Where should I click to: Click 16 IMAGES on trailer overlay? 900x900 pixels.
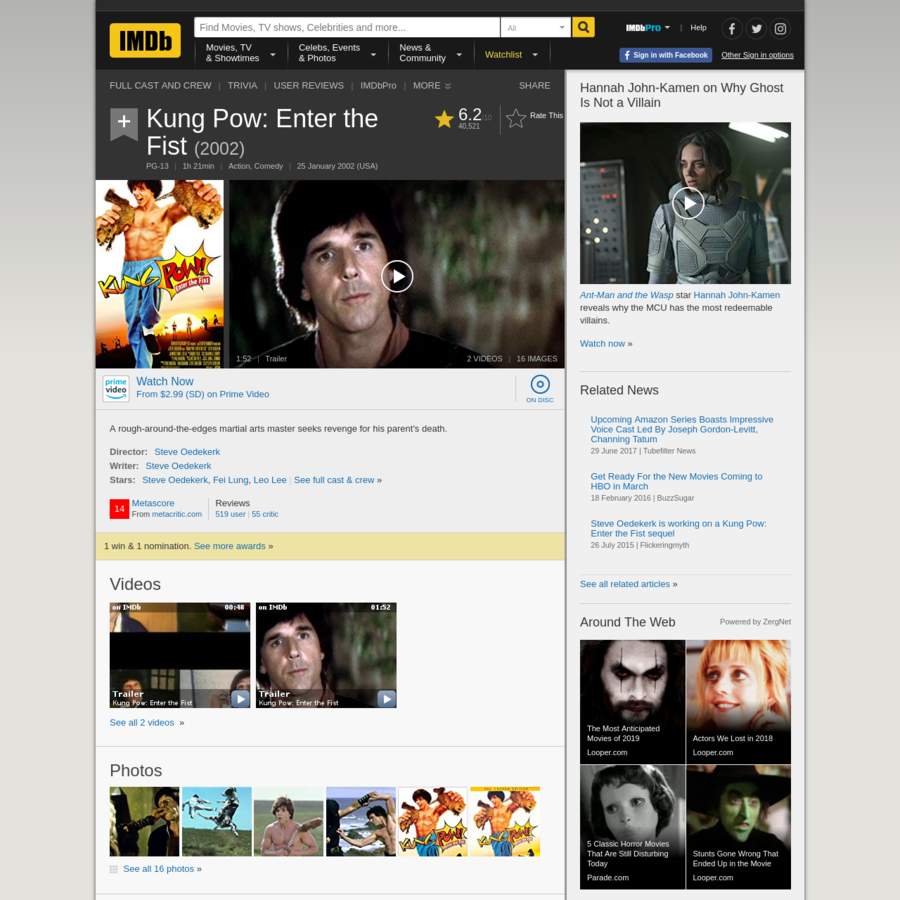pos(537,359)
